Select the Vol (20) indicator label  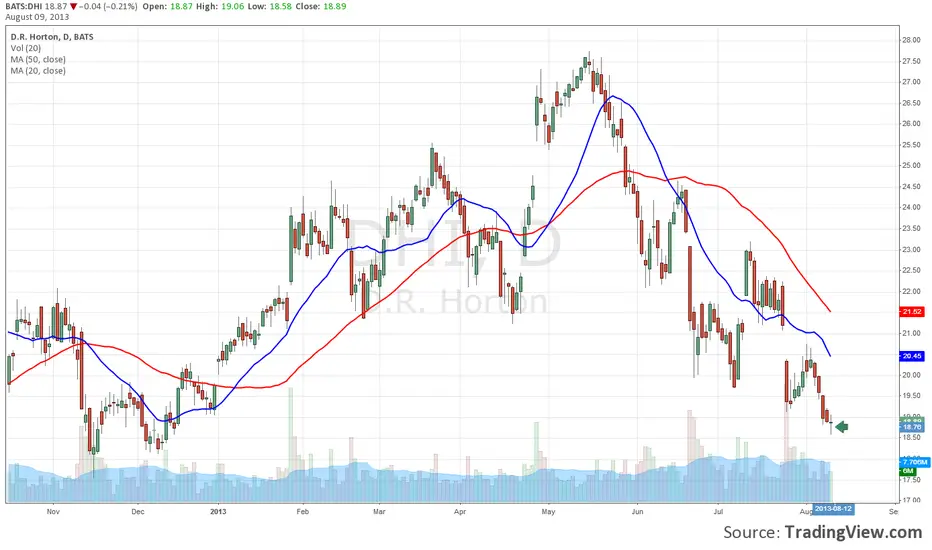(26, 48)
